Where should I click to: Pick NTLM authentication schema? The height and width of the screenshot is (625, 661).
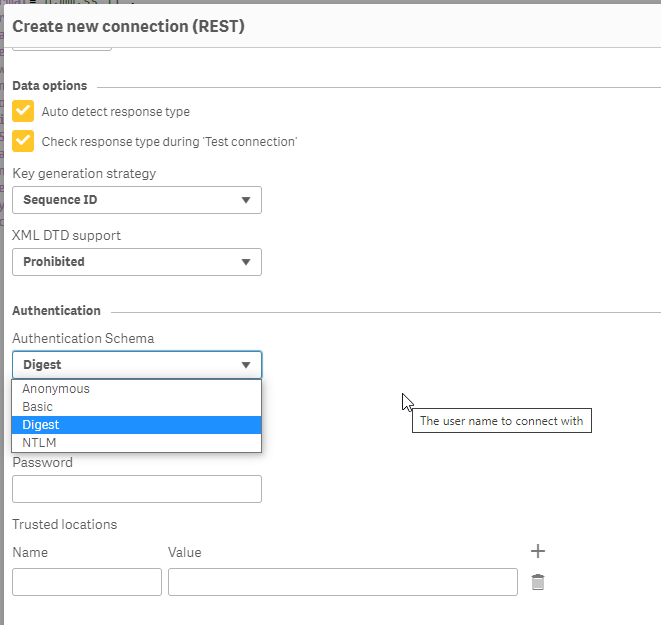click(x=38, y=442)
